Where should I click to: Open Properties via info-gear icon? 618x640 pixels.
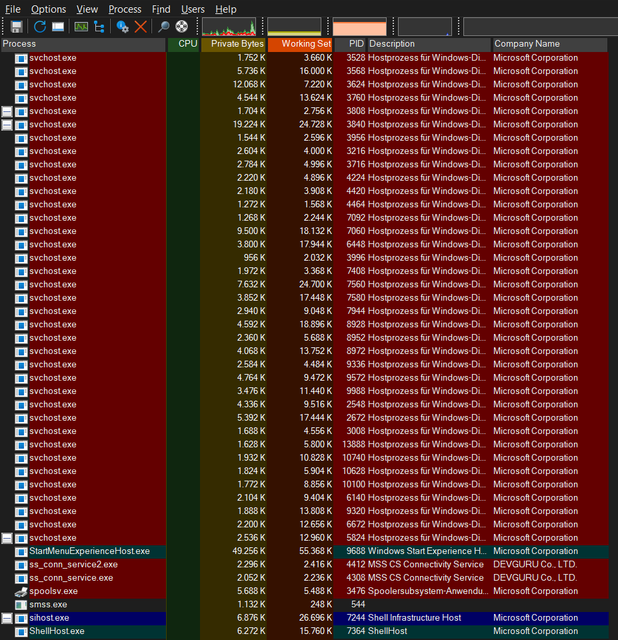click(122, 27)
